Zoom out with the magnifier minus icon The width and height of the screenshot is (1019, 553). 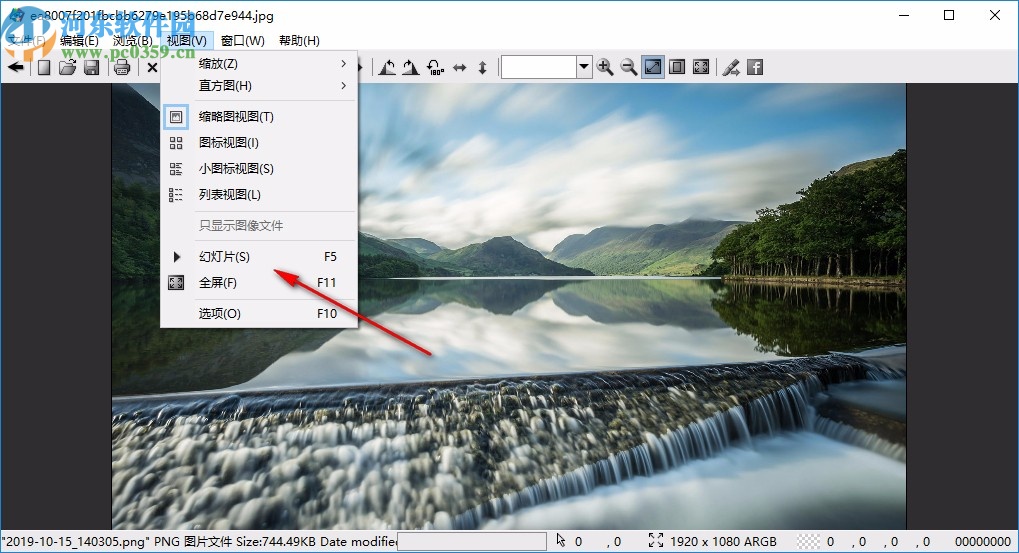[x=628, y=67]
